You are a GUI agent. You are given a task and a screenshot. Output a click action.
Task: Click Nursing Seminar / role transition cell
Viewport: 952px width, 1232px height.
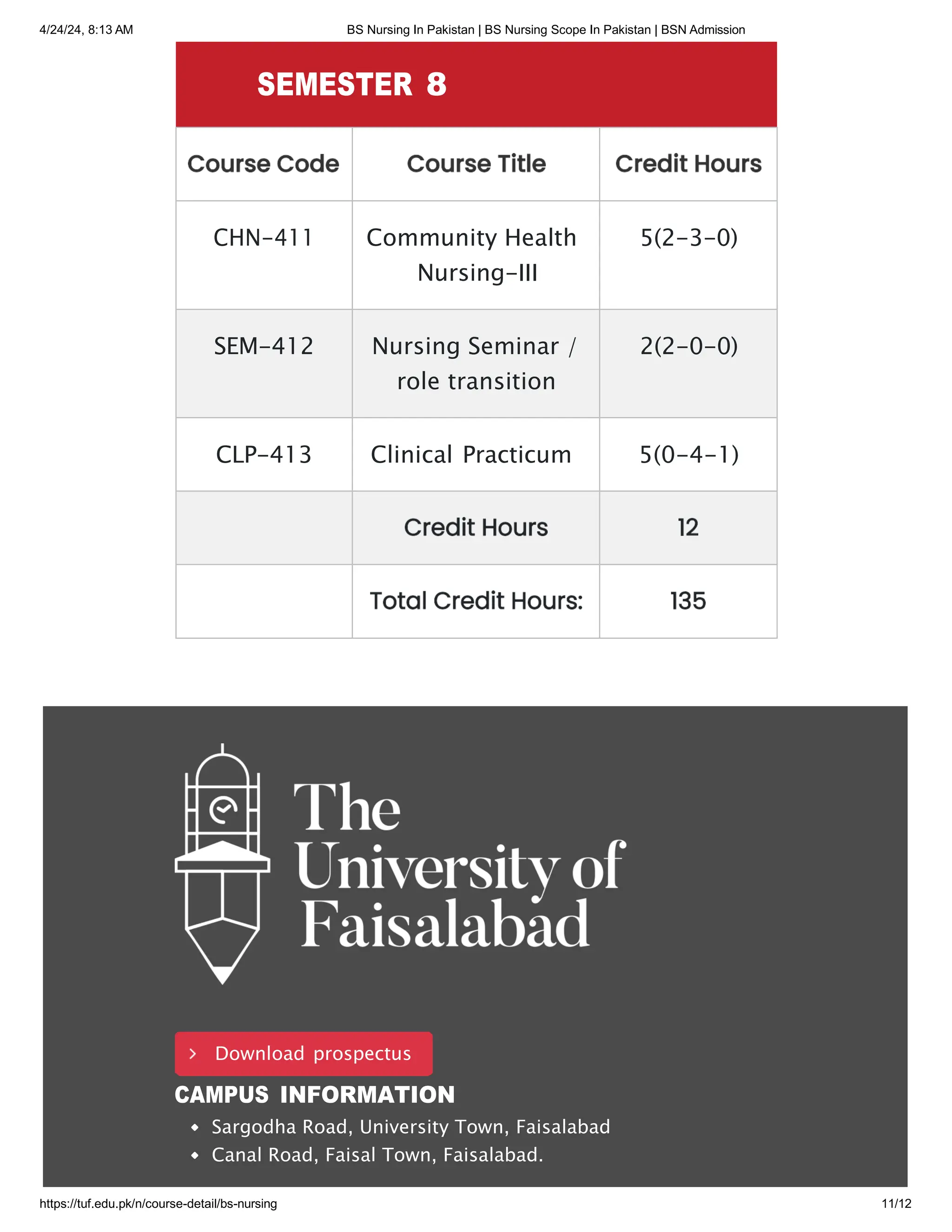click(x=476, y=363)
